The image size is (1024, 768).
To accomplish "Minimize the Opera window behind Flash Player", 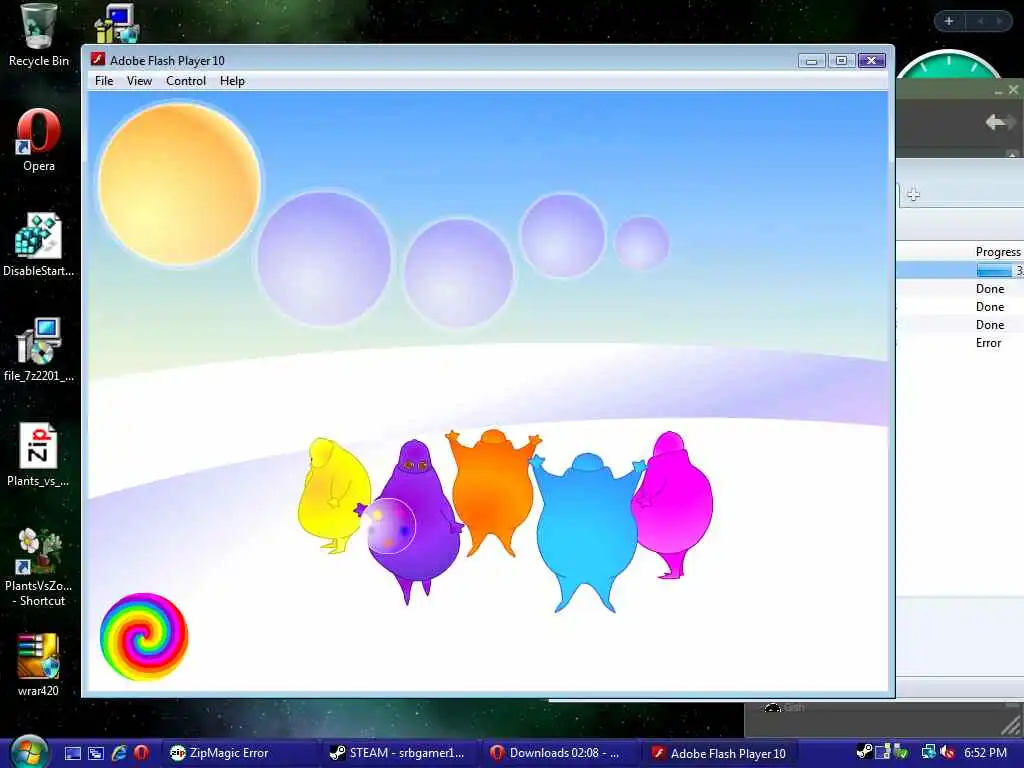I will pyautogui.click(x=998, y=91).
